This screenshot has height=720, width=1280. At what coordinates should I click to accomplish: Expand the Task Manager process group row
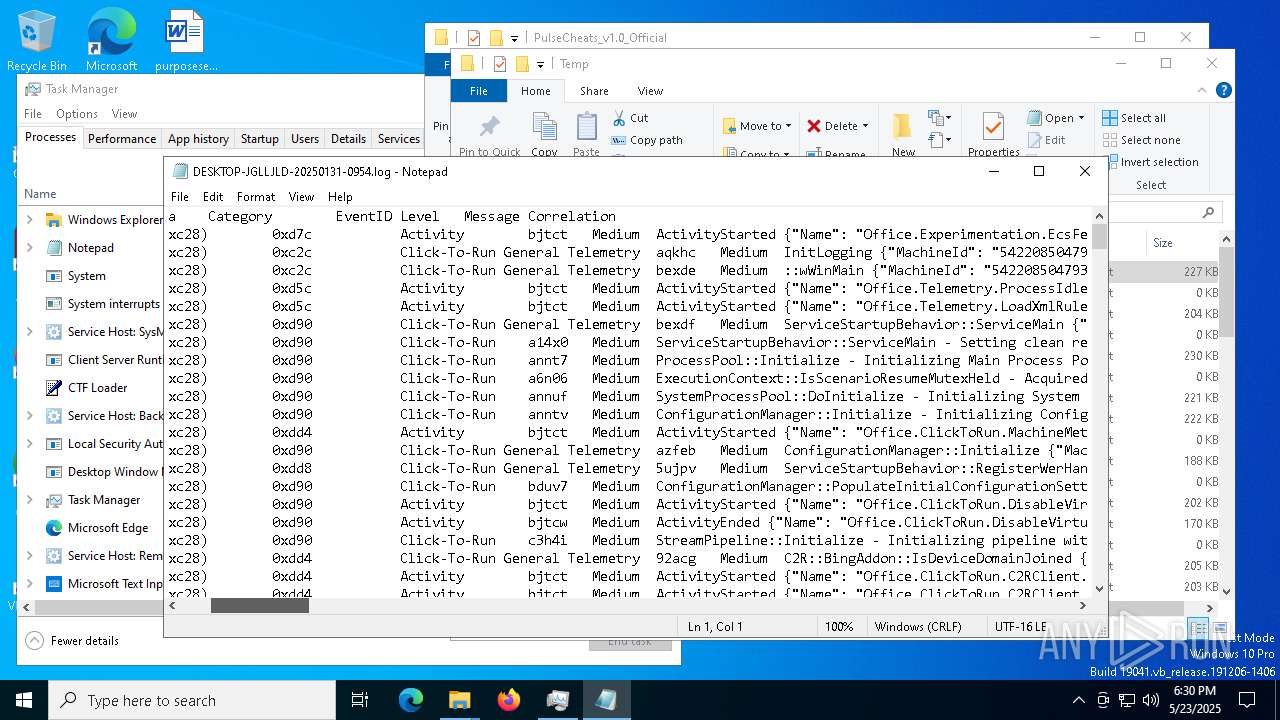pos(29,500)
